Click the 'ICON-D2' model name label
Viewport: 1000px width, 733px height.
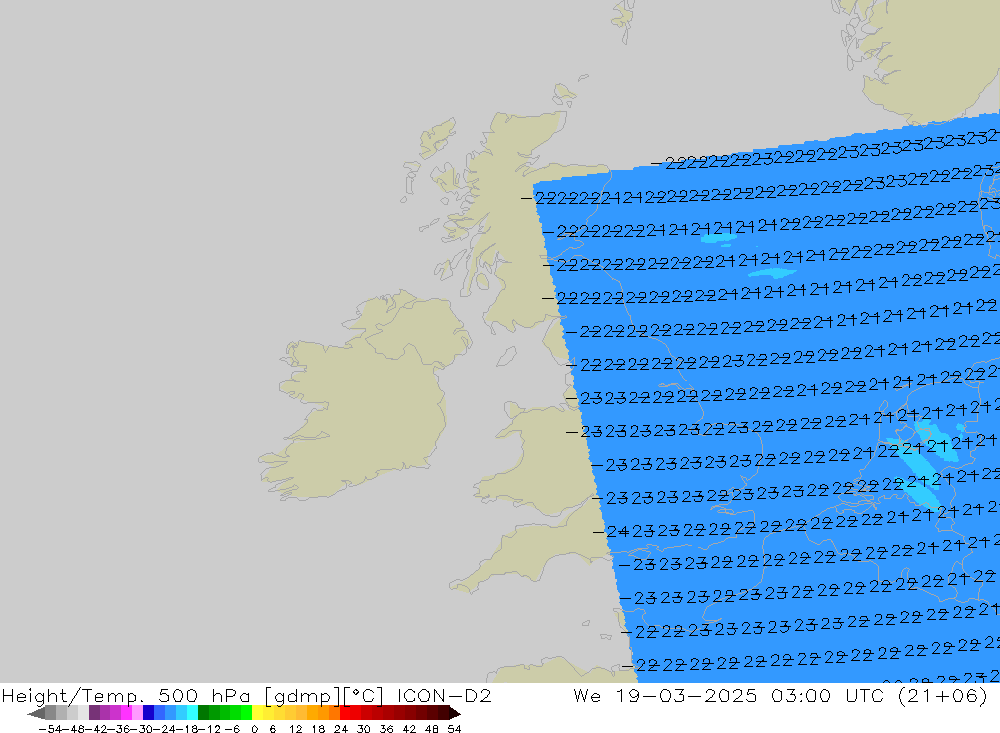(444, 695)
